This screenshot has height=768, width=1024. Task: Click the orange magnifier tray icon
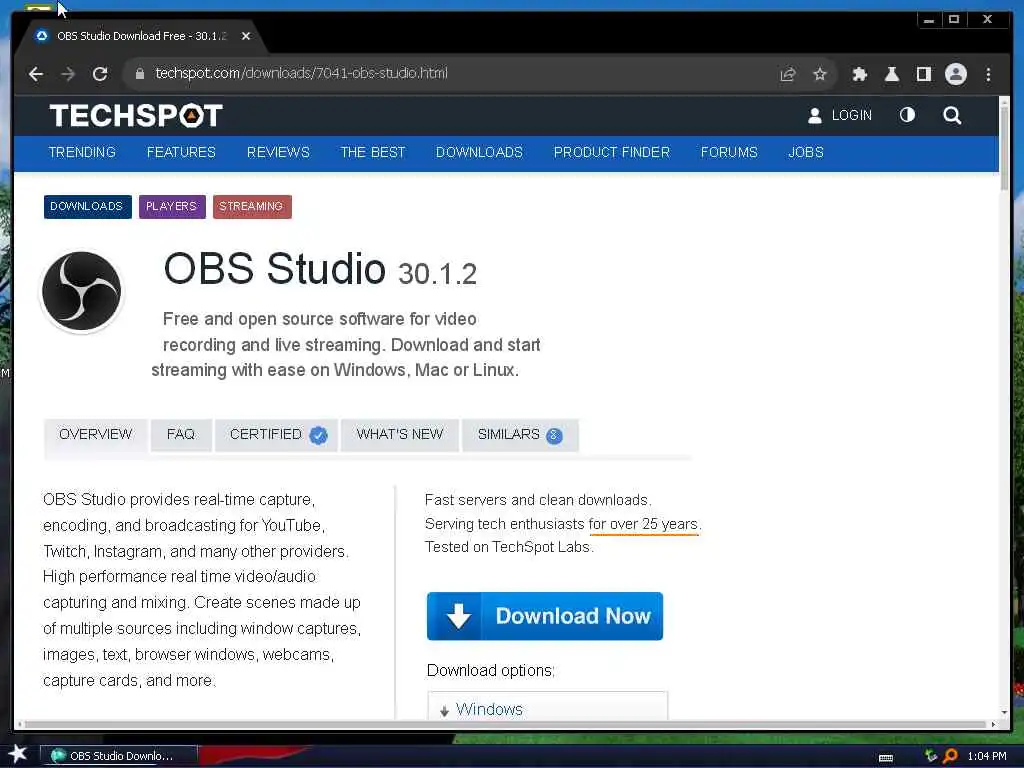coord(951,756)
